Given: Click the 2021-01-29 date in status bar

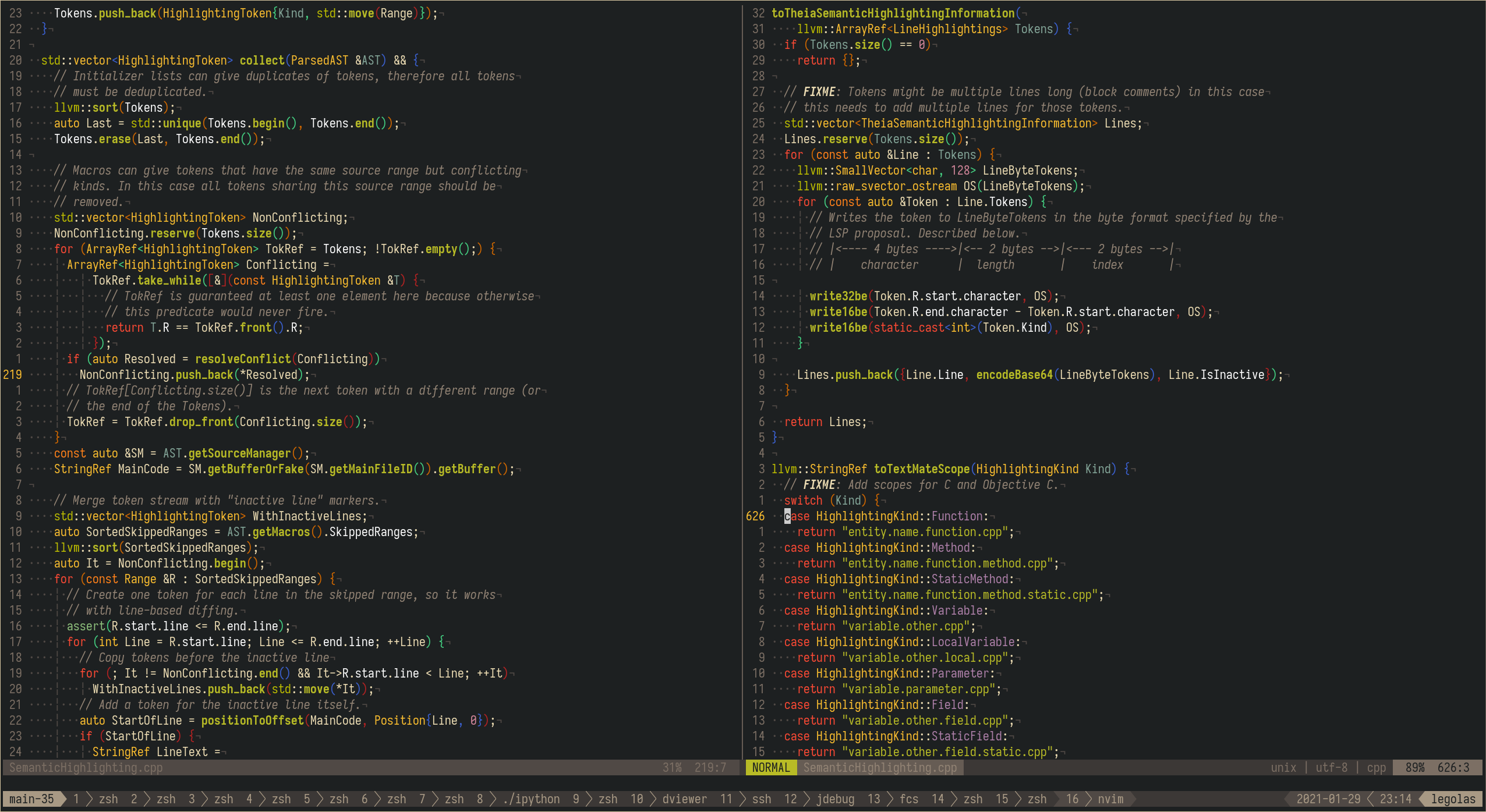Looking at the screenshot, I should 1328,799.
